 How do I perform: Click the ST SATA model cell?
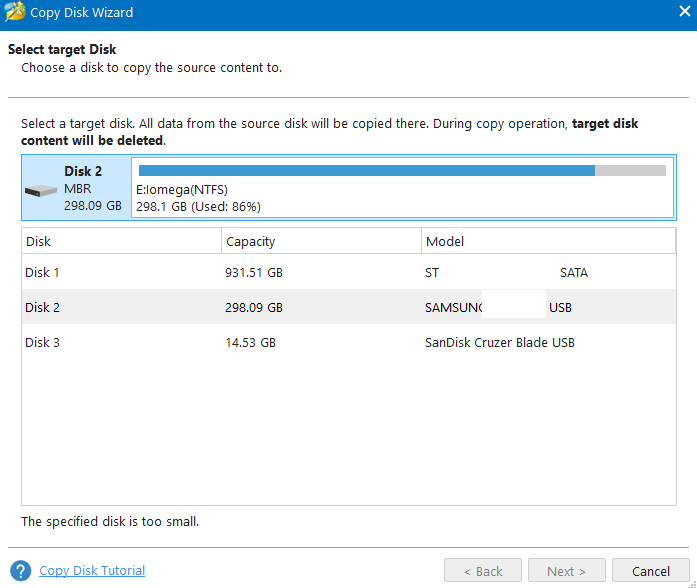[506, 272]
